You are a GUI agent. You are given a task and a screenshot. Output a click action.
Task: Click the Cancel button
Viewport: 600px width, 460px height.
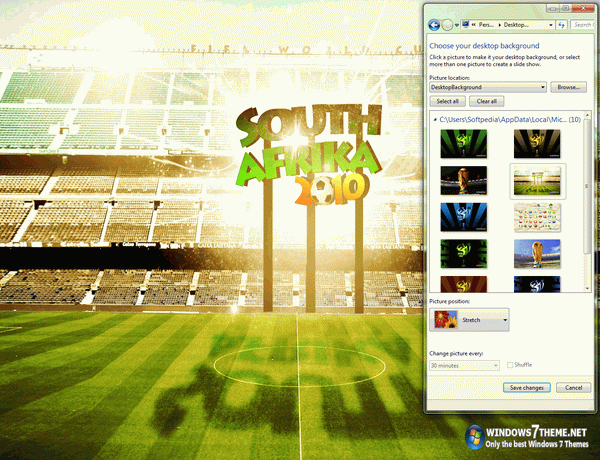(573, 388)
